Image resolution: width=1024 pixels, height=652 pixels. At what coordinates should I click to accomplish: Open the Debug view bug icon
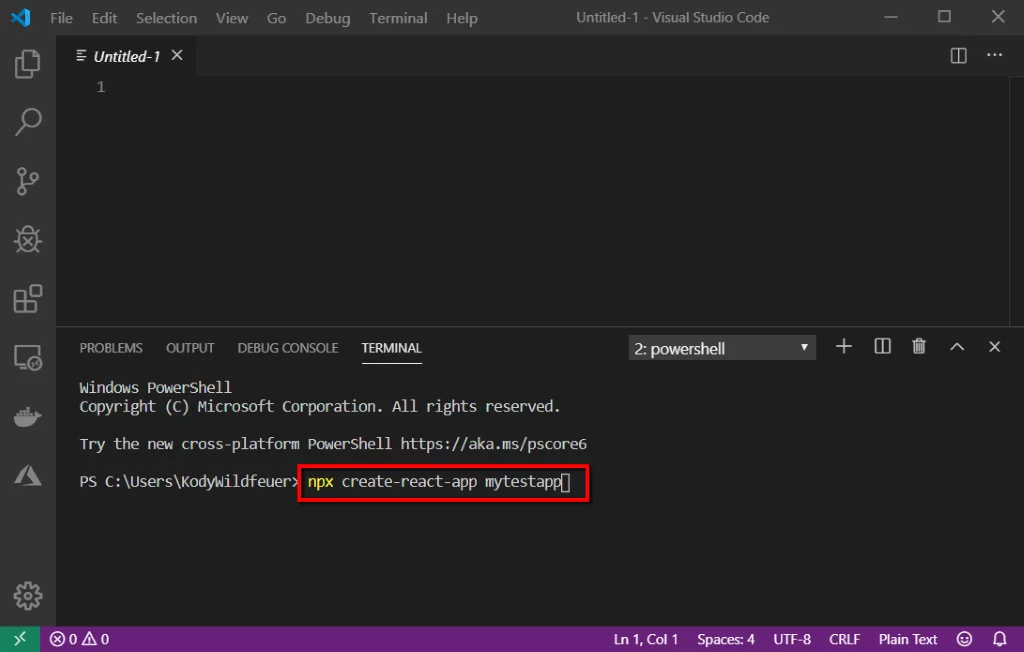[27, 239]
